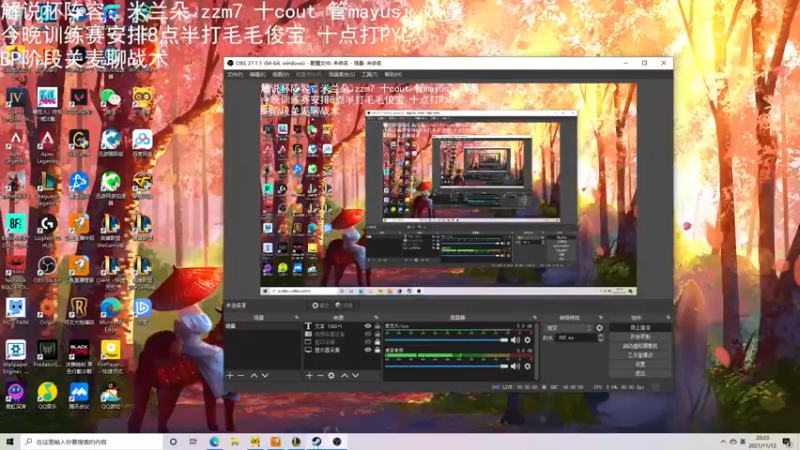Open settings gear for 麦克风/Aux channel

click(x=528, y=340)
